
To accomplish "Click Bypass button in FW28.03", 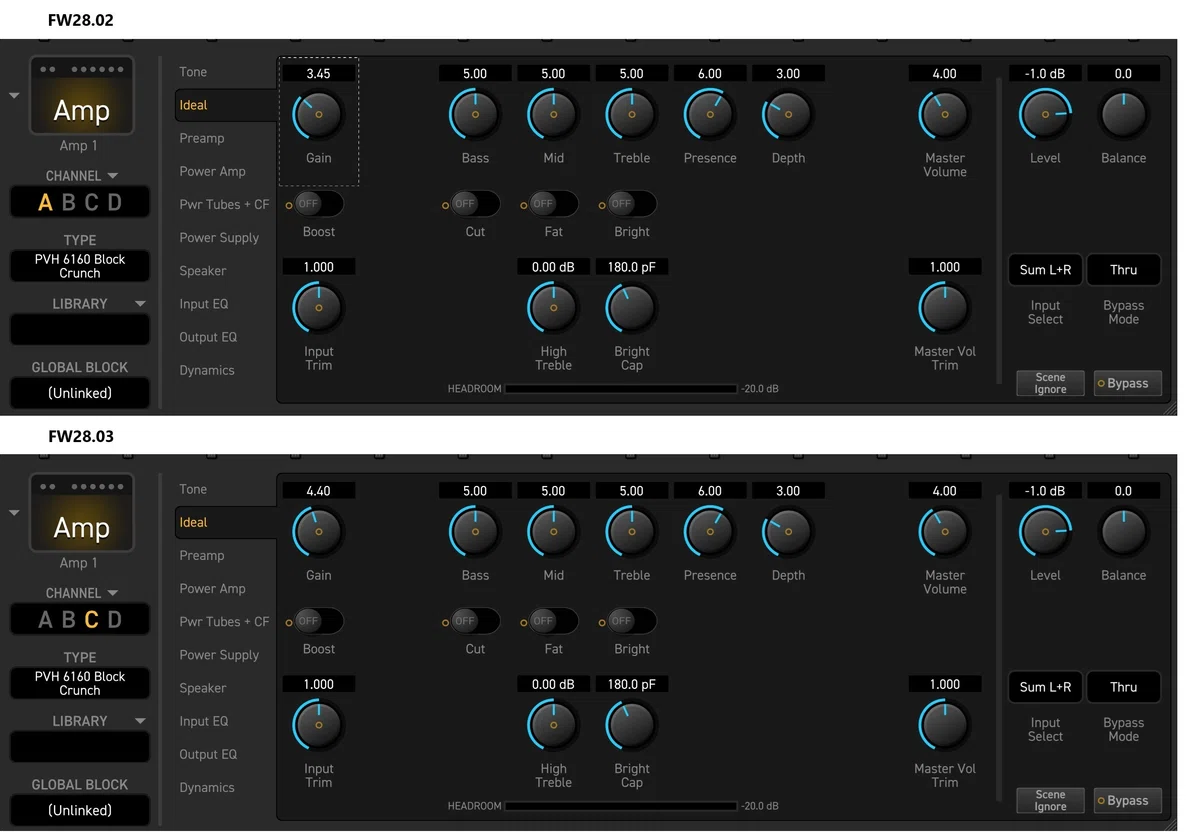I will click(1127, 800).
